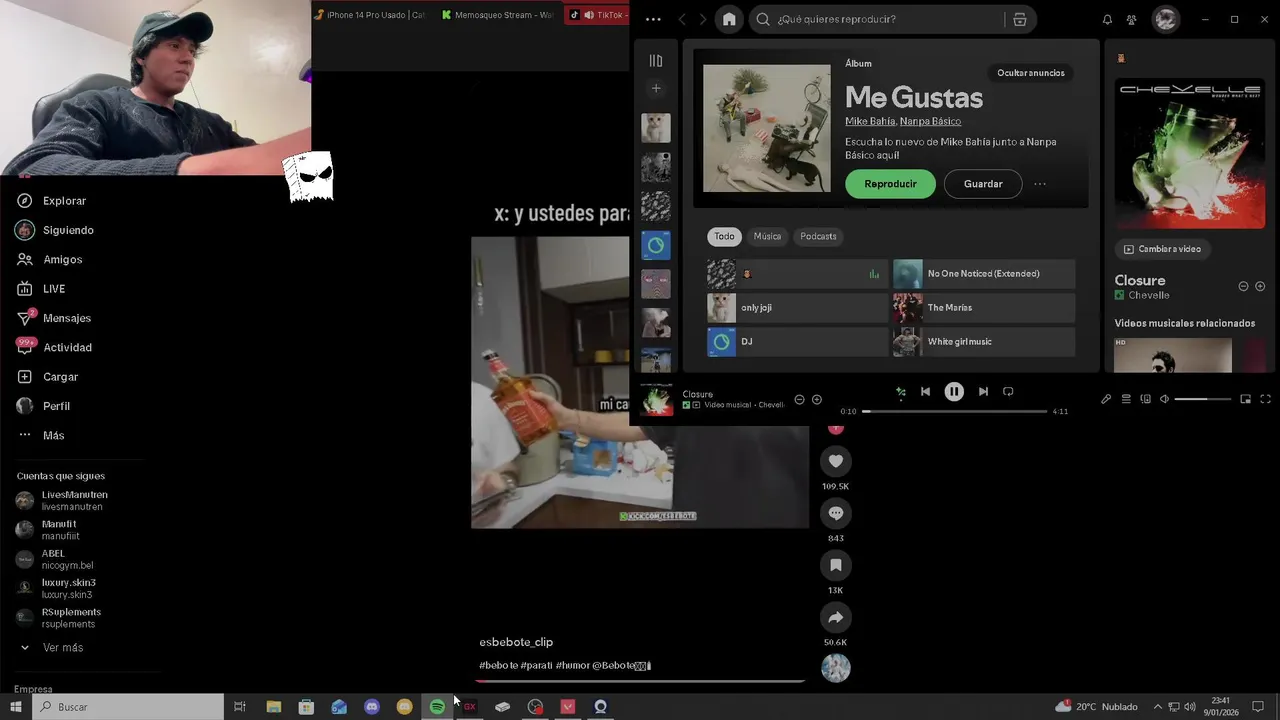Toggle the Spotify queue icon
The image size is (1280, 720).
(x=1126, y=399)
